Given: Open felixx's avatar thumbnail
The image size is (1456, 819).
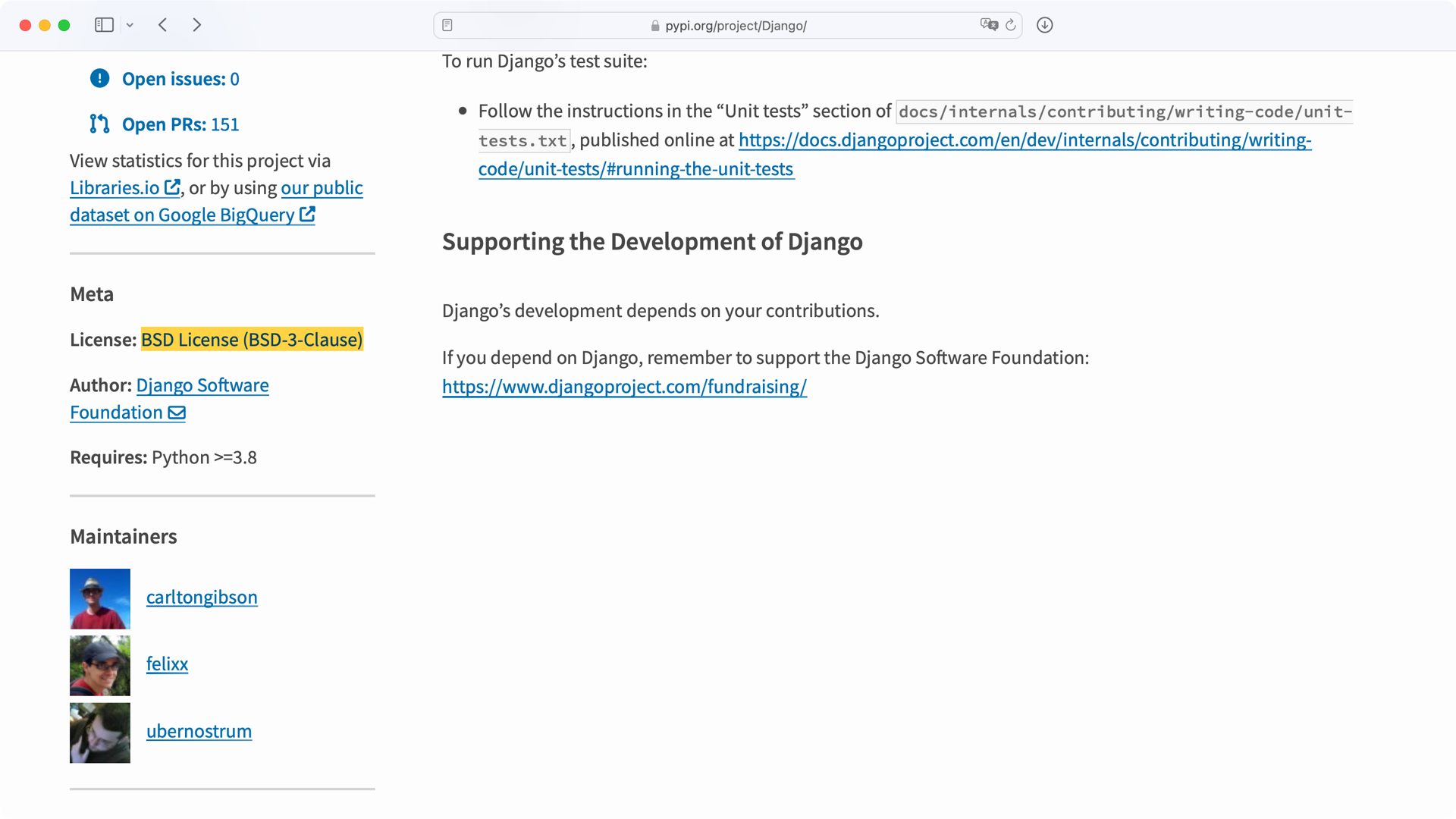Looking at the screenshot, I should (100, 665).
